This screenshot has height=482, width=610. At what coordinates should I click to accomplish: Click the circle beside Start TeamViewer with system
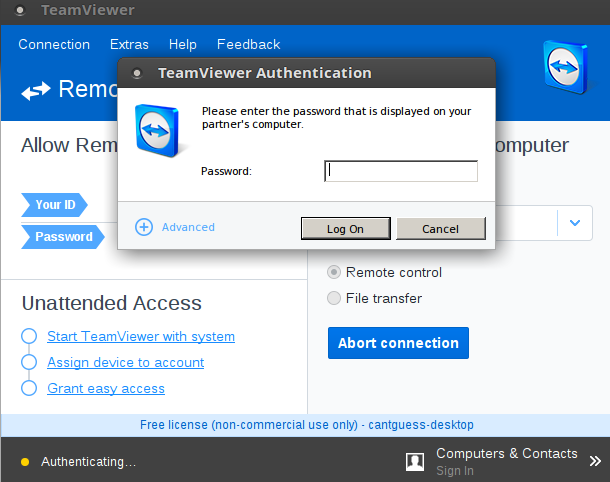click(29, 336)
